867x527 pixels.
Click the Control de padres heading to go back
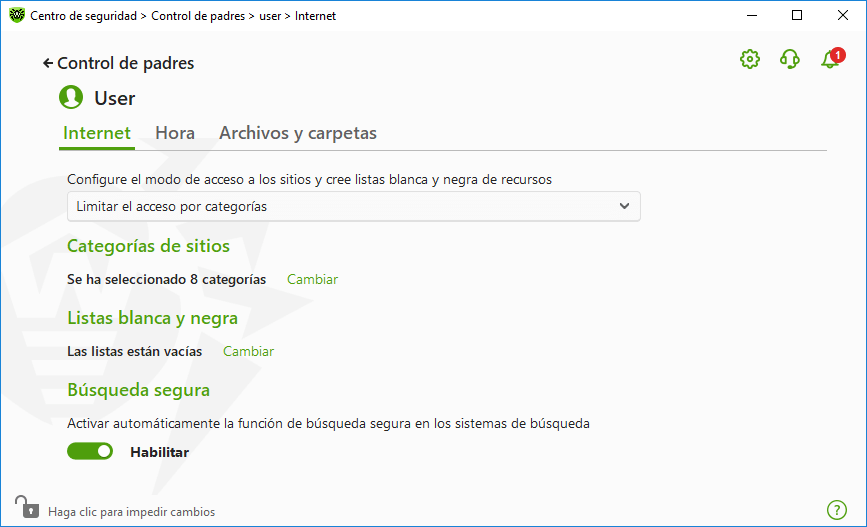[x=126, y=64]
